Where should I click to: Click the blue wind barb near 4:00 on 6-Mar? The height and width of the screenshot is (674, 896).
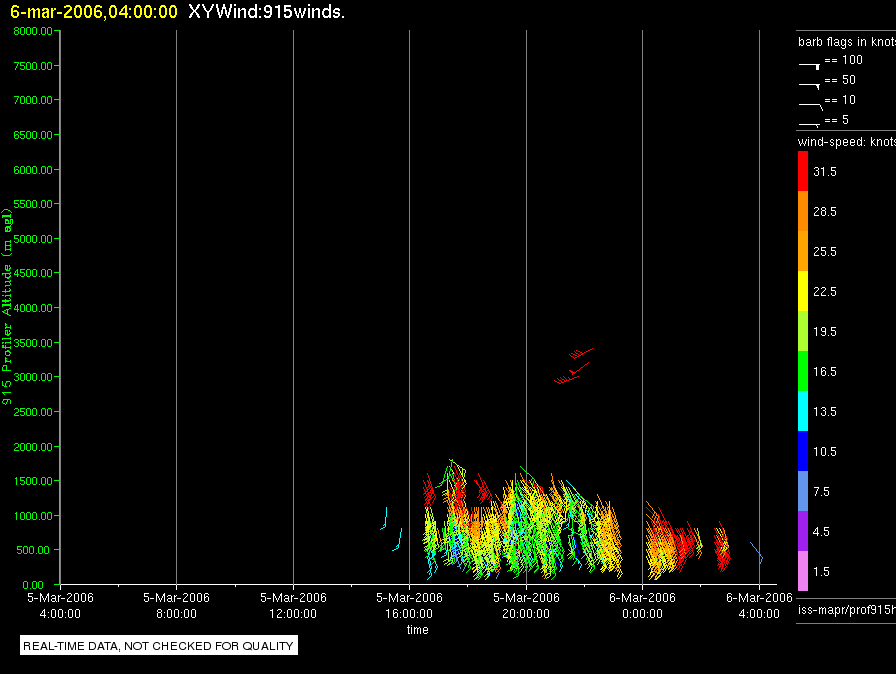point(757,552)
